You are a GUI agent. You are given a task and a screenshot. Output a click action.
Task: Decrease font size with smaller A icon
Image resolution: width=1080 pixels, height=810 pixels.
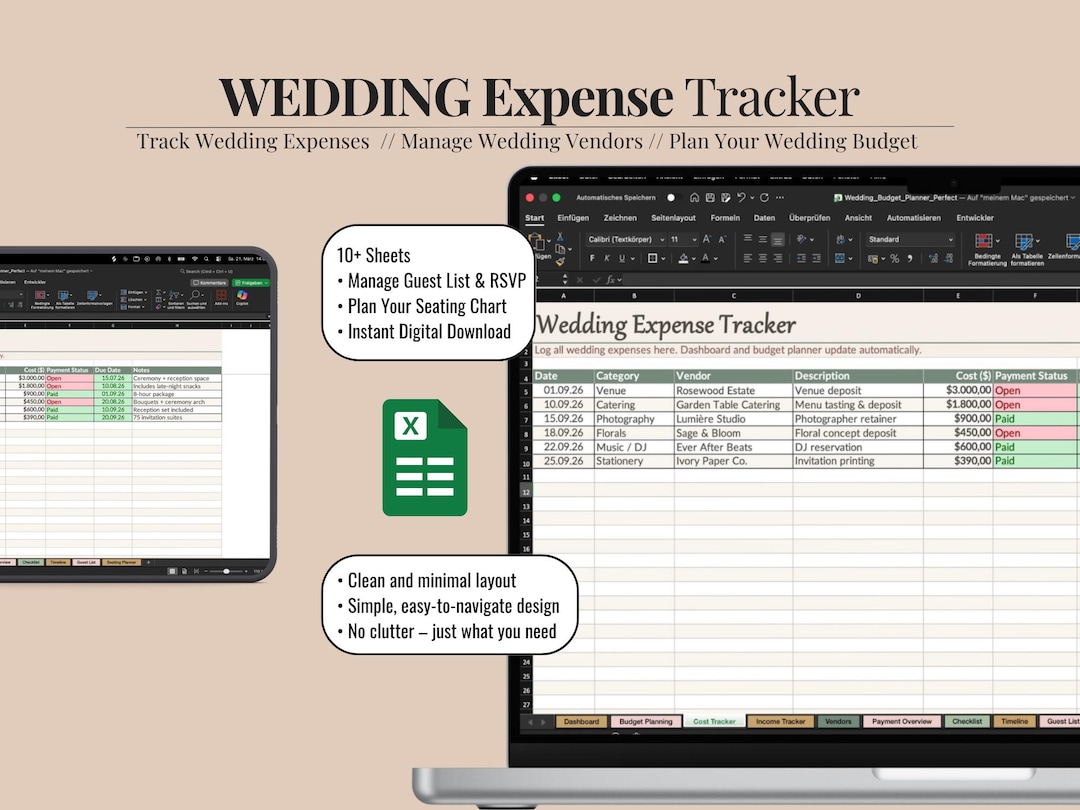point(722,239)
